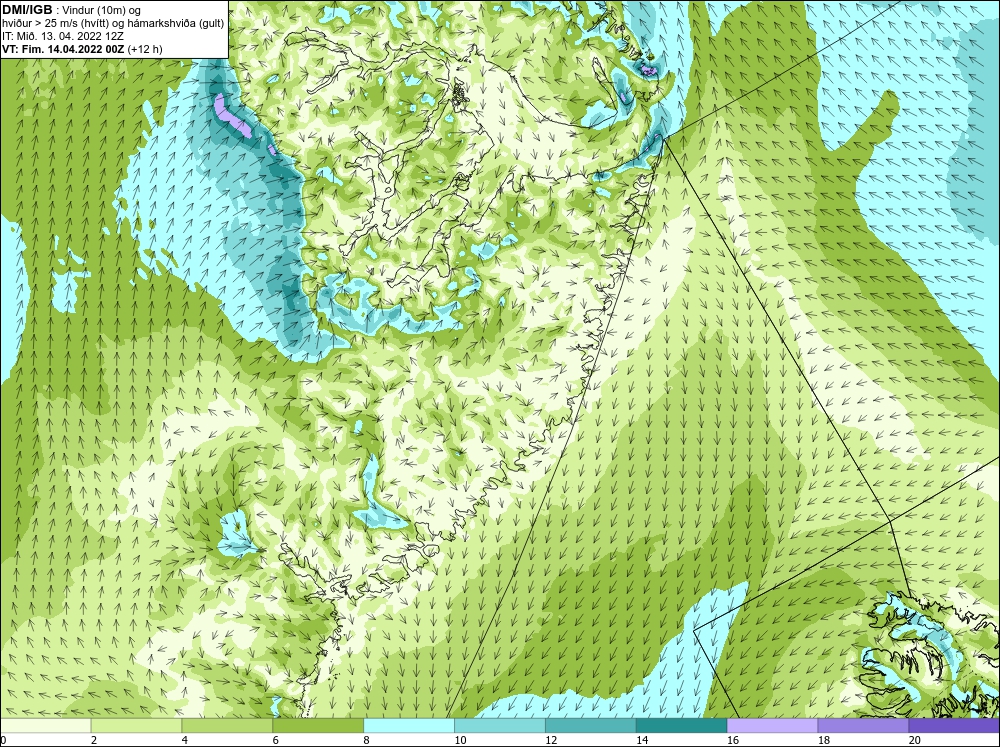Click the legend scale label '2'
The width and height of the screenshot is (1000, 747).
point(94,740)
